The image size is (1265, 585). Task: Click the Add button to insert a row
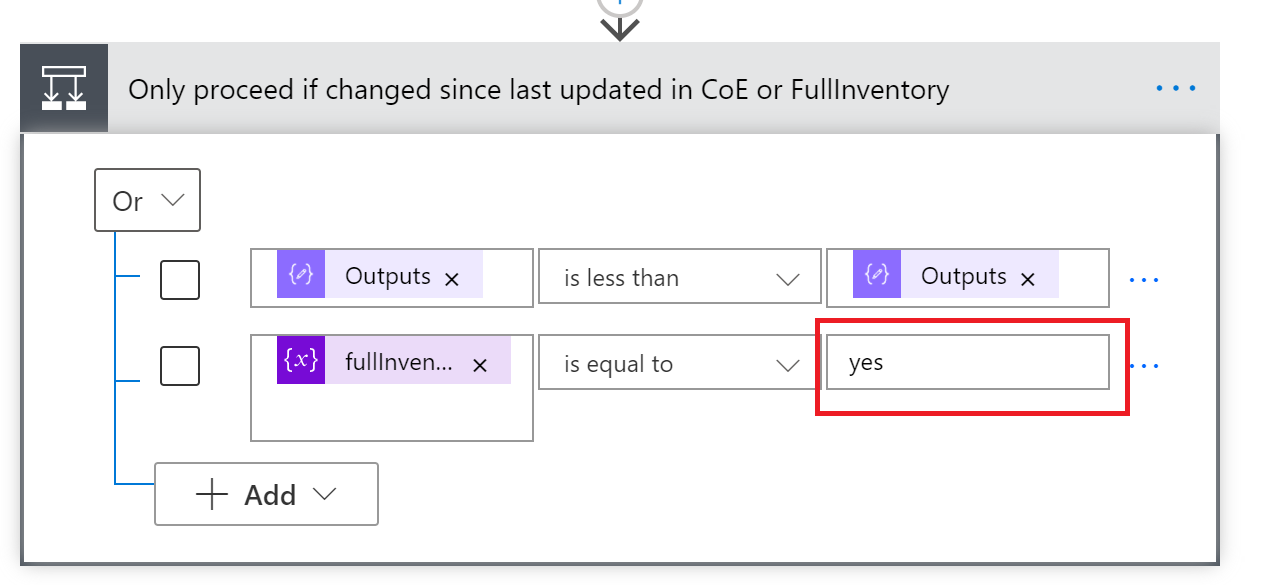265,493
